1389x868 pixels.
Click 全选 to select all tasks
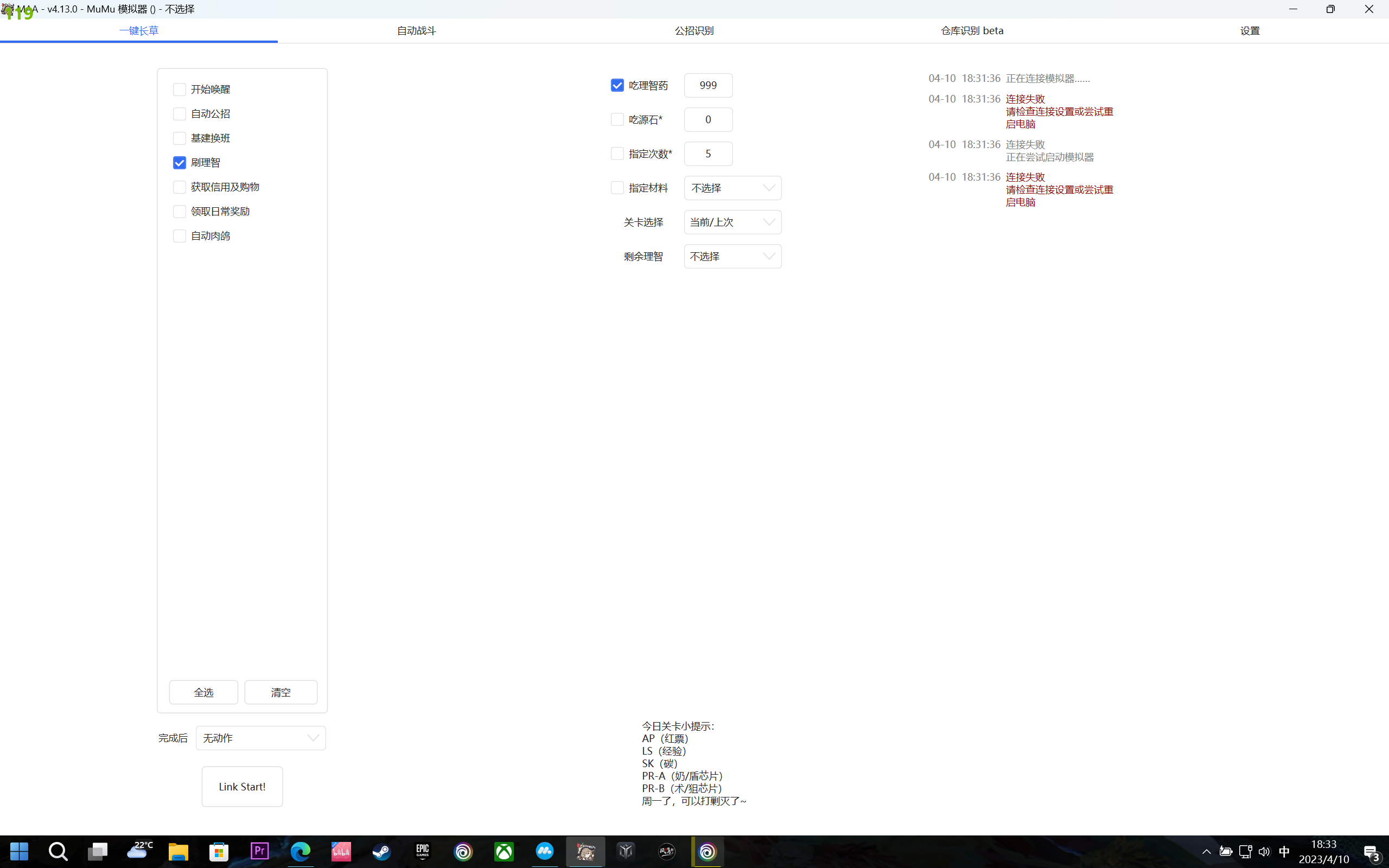click(203, 692)
